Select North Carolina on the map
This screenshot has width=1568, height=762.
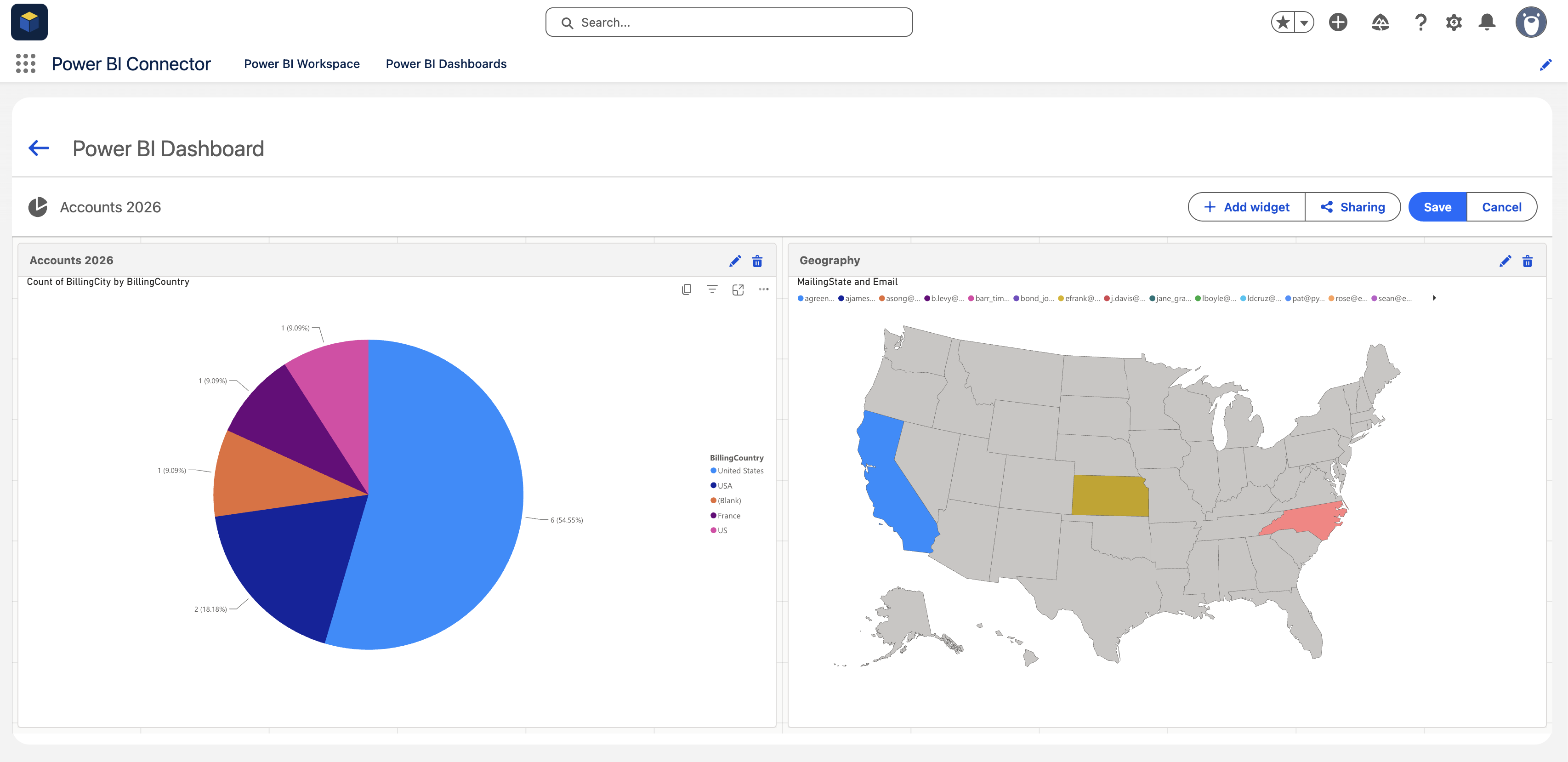pyautogui.click(x=1309, y=520)
